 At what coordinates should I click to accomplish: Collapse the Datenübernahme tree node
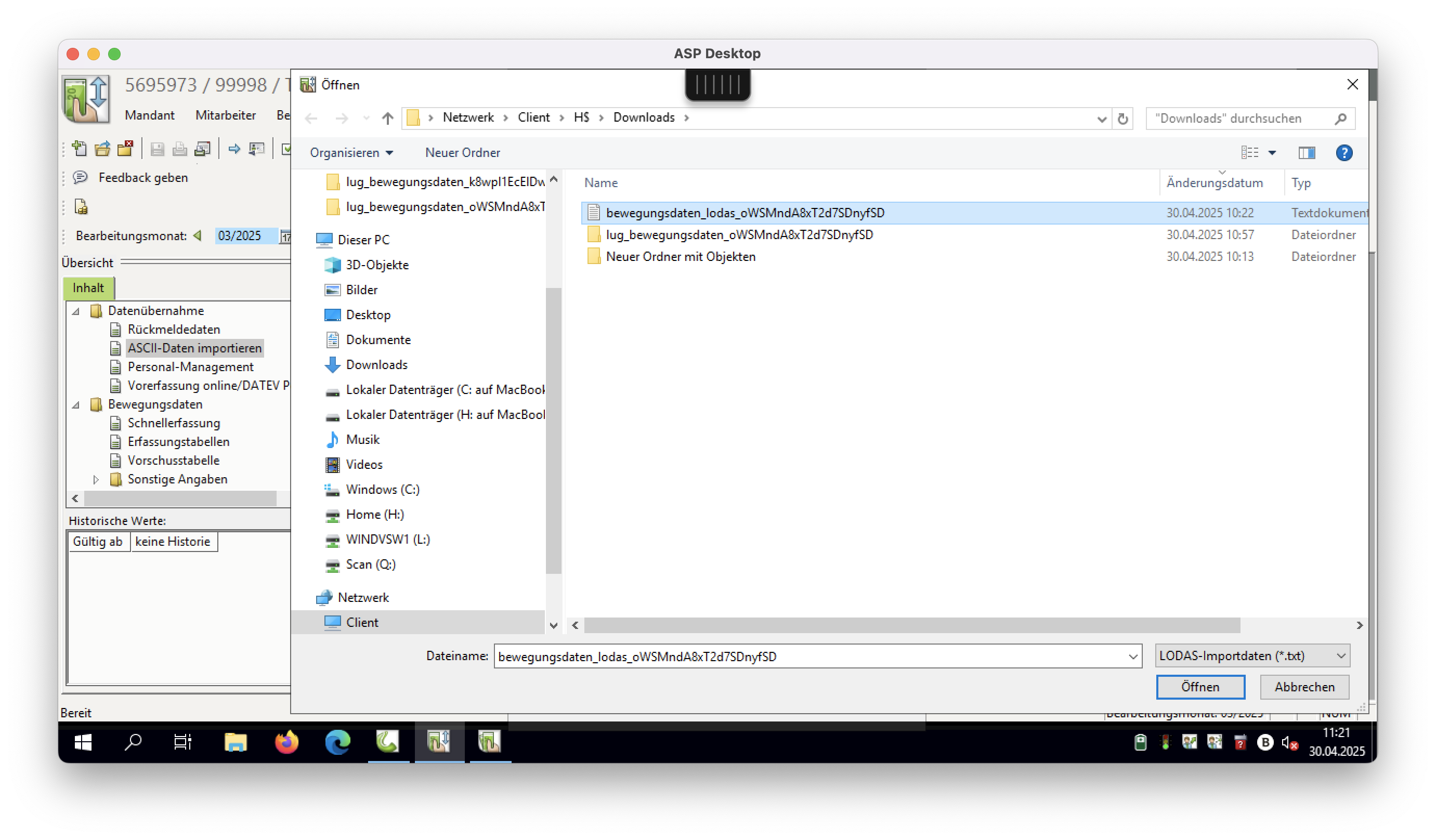(x=76, y=311)
